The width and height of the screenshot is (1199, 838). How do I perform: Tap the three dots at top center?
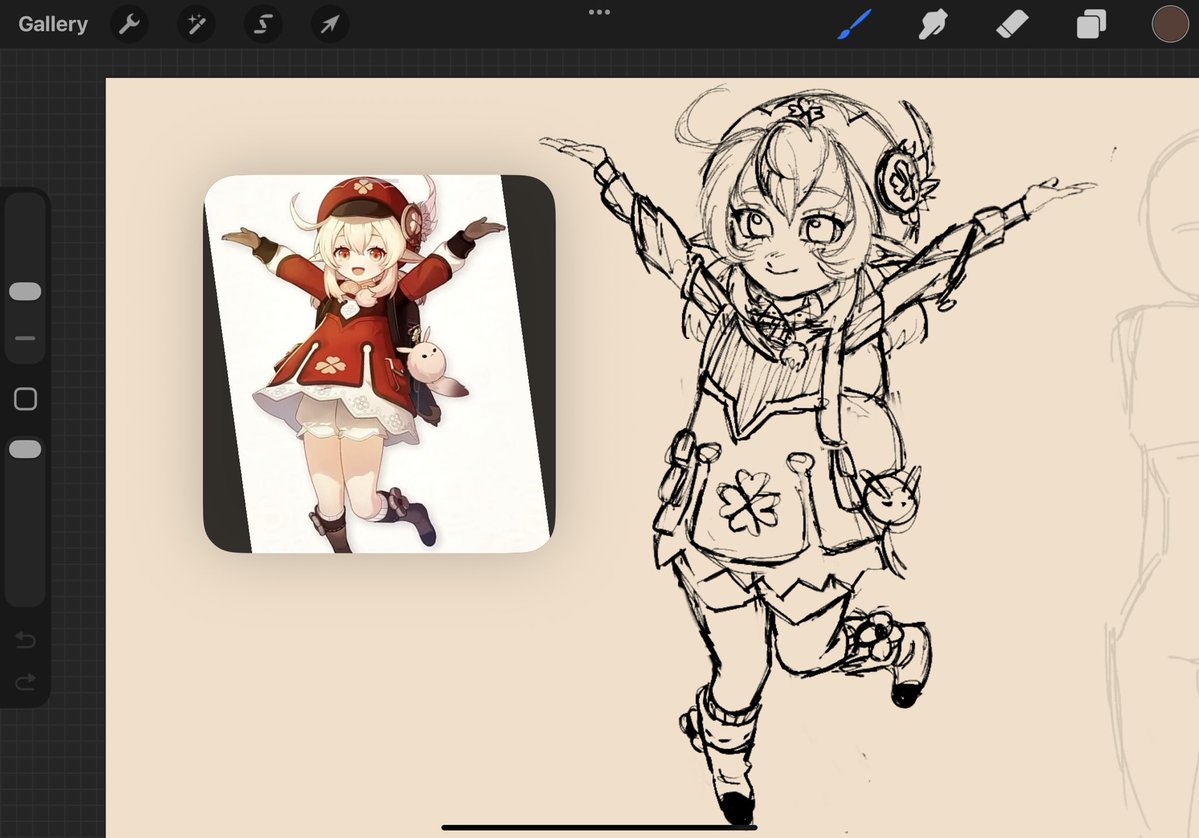[x=600, y=12]
